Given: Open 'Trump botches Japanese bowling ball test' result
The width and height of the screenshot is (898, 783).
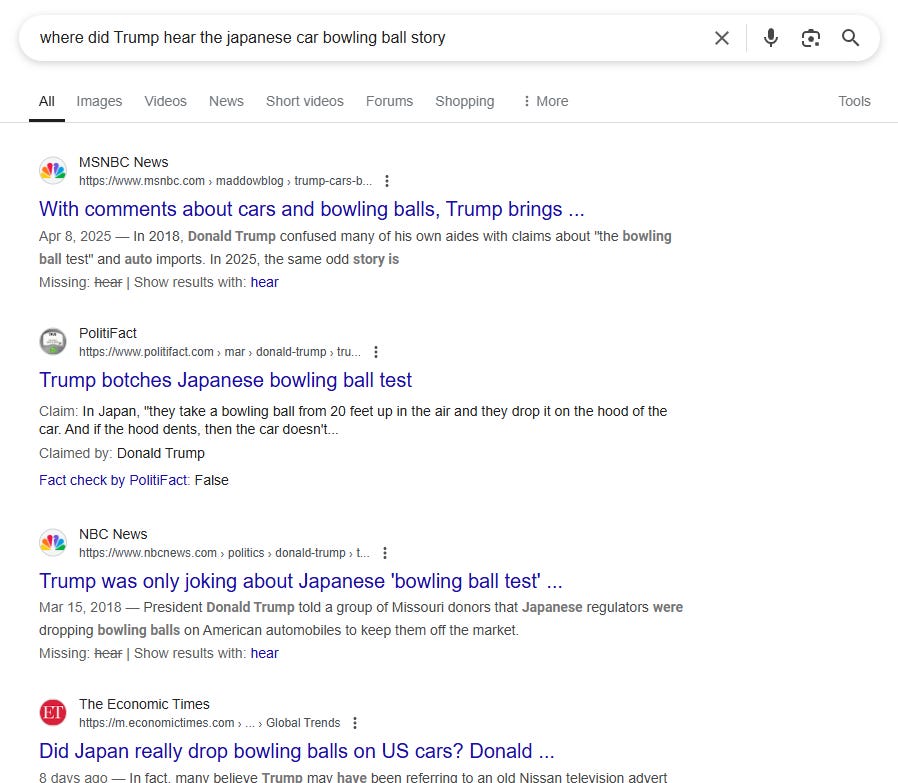Looking at the screenshot, I should click(x=225, y=380).
